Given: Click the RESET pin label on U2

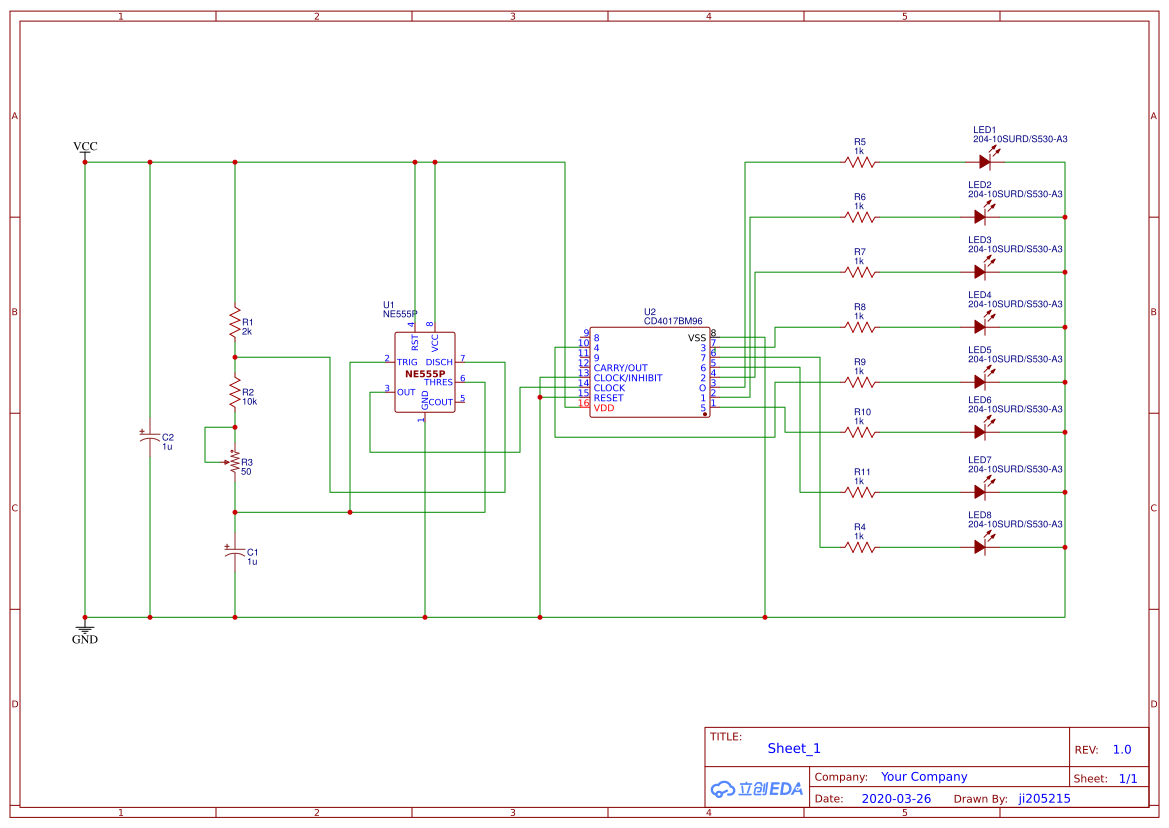Looking at the screenshot, I should pos(608,398).
